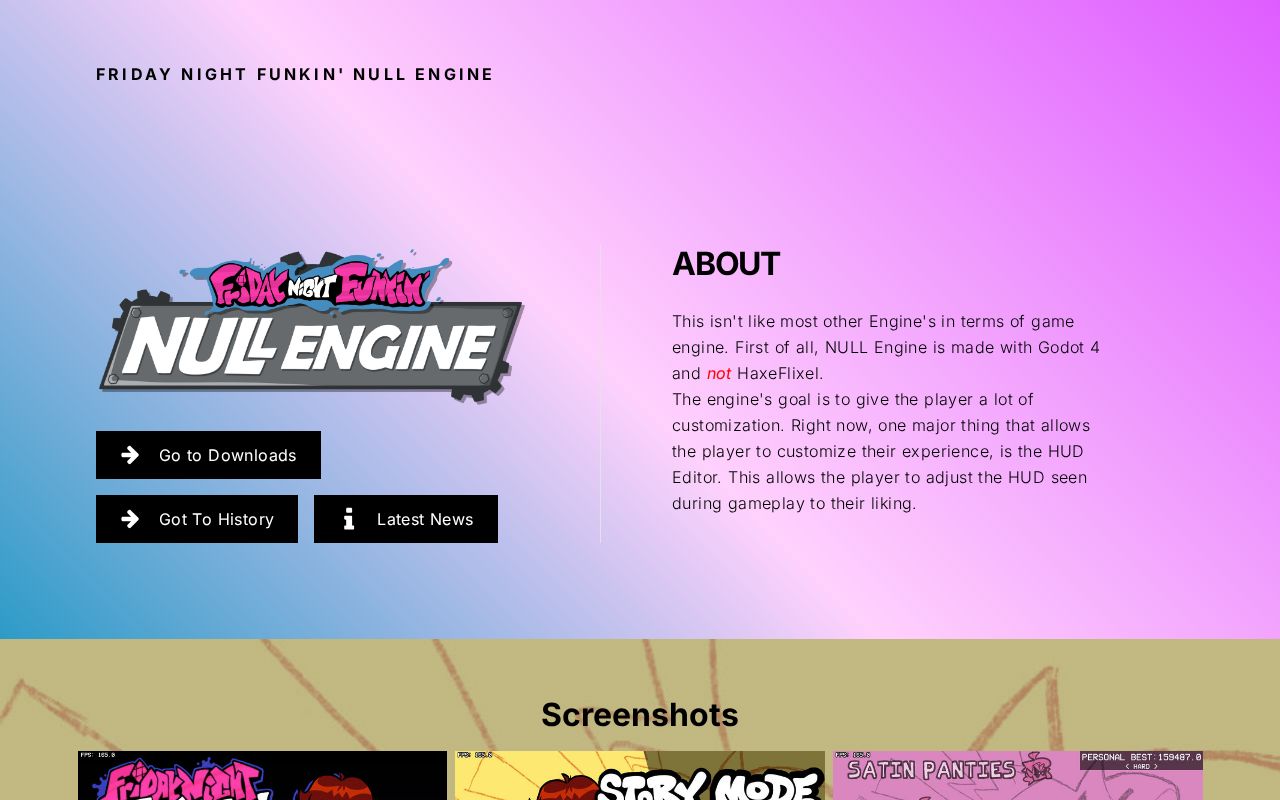This screenshot has height=800, width=1280.
Task: Click the arrow icon on Got To History
Action: 131,519
